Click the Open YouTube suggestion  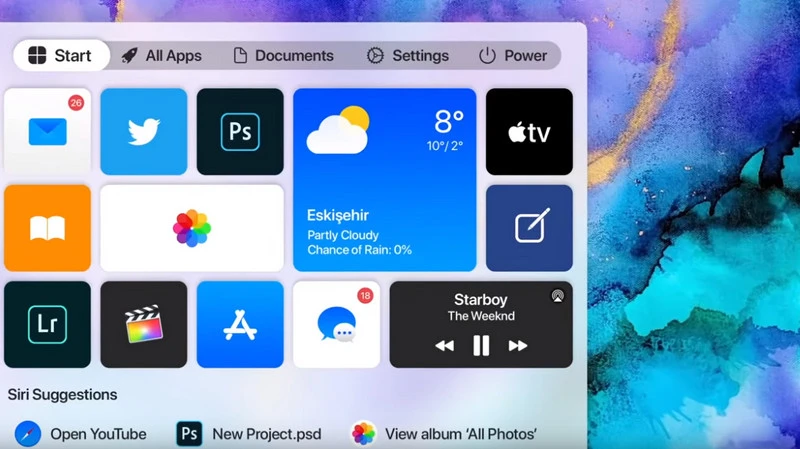[x=81, y=434]
